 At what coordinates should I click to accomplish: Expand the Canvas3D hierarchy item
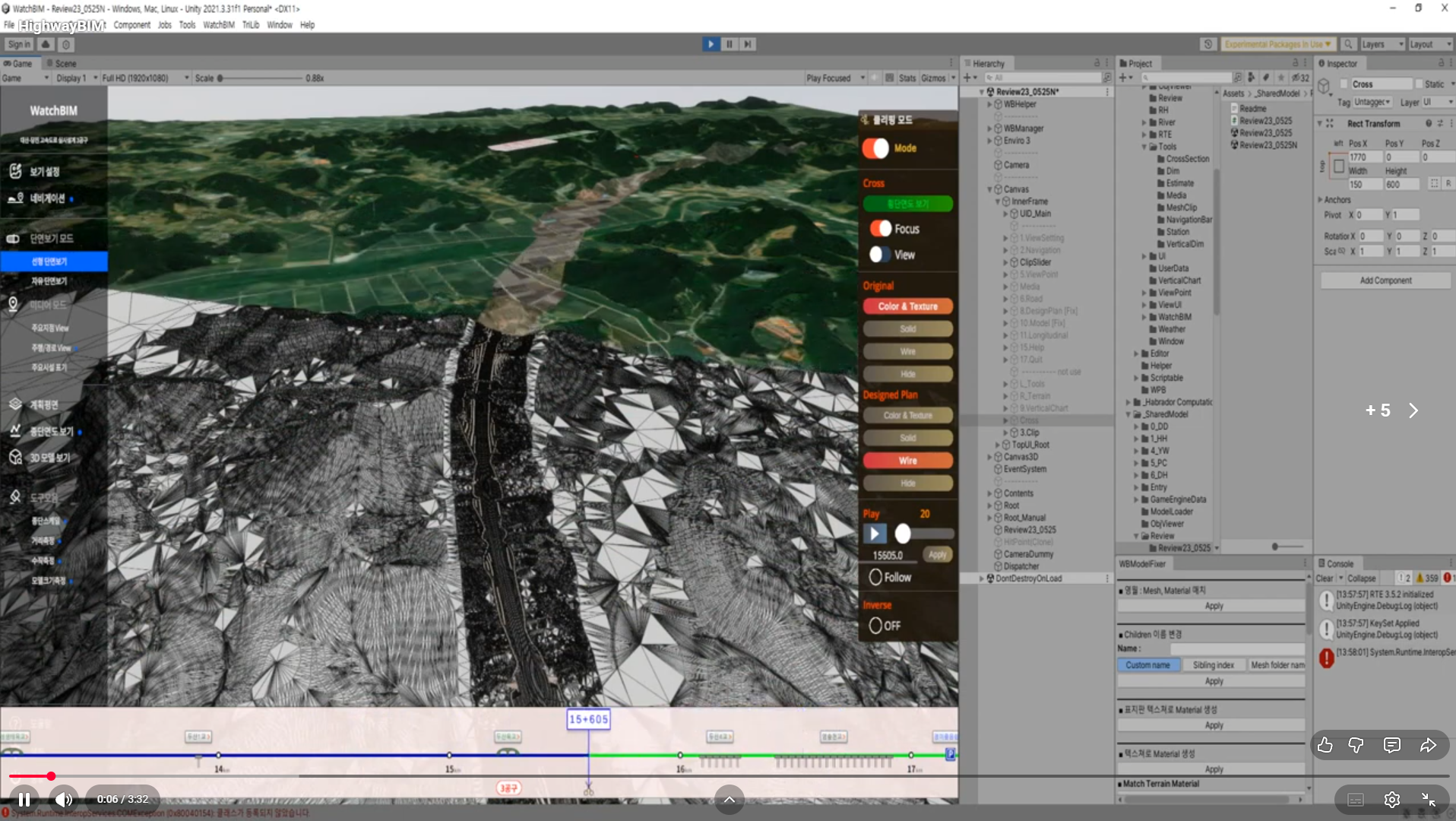[989, 457]
